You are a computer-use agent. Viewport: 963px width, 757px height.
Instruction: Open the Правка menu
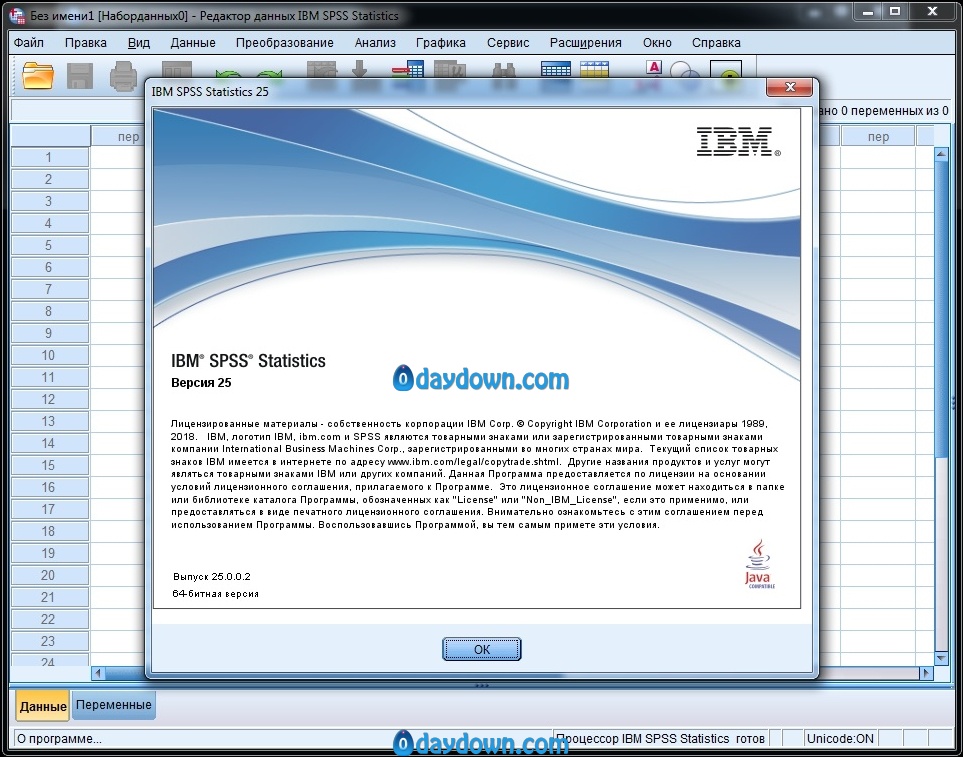[85, 42]
